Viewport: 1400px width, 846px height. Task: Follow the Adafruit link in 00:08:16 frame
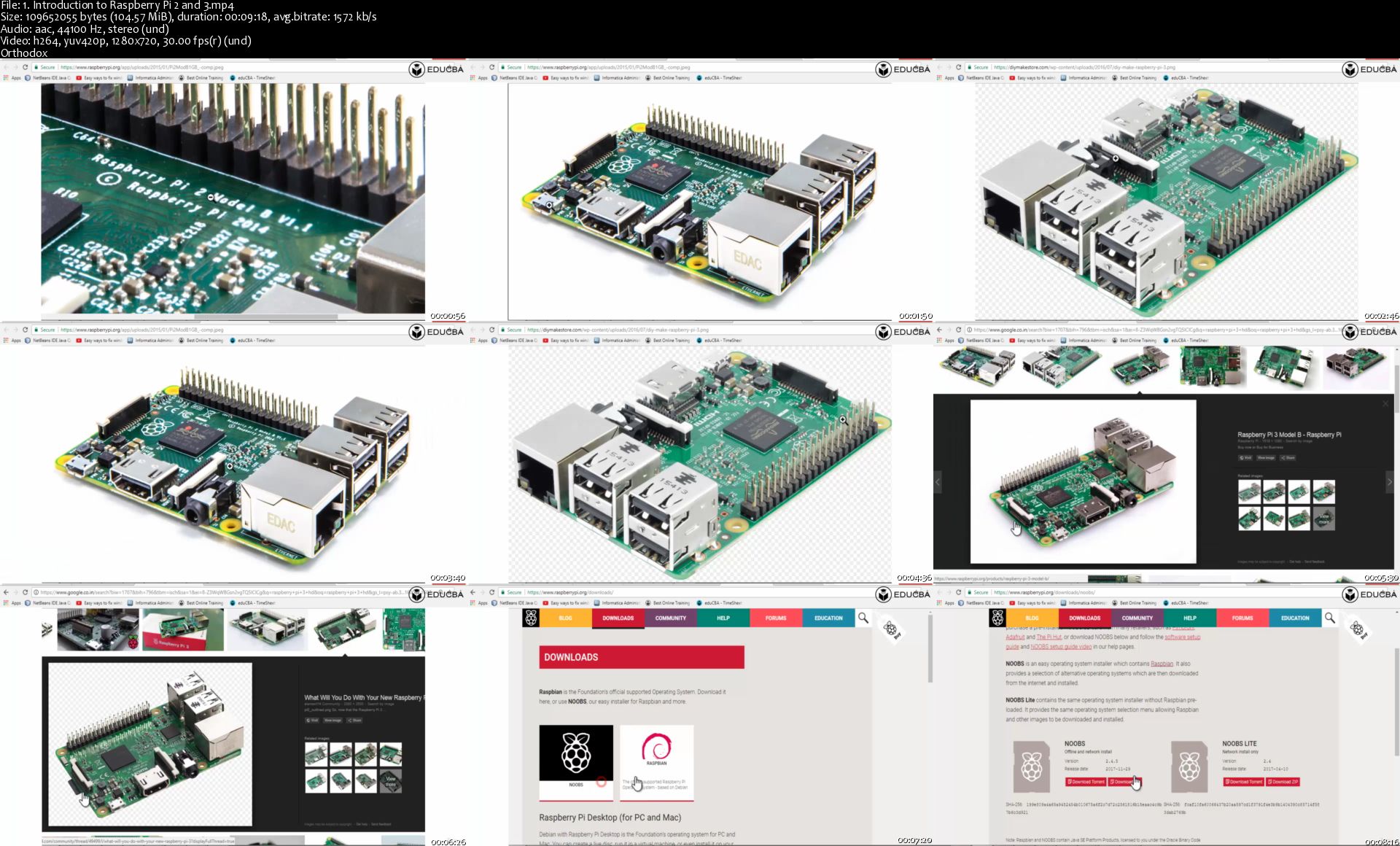pyautogui.click(x=1015, y=637)
